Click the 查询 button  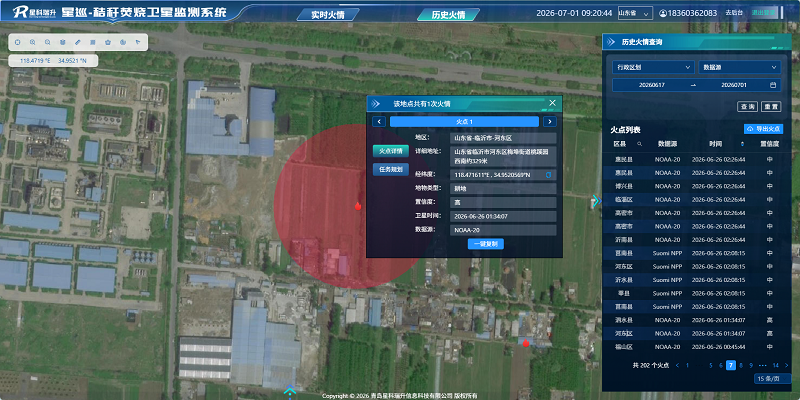pyautogui.click(x=747, y=107)
